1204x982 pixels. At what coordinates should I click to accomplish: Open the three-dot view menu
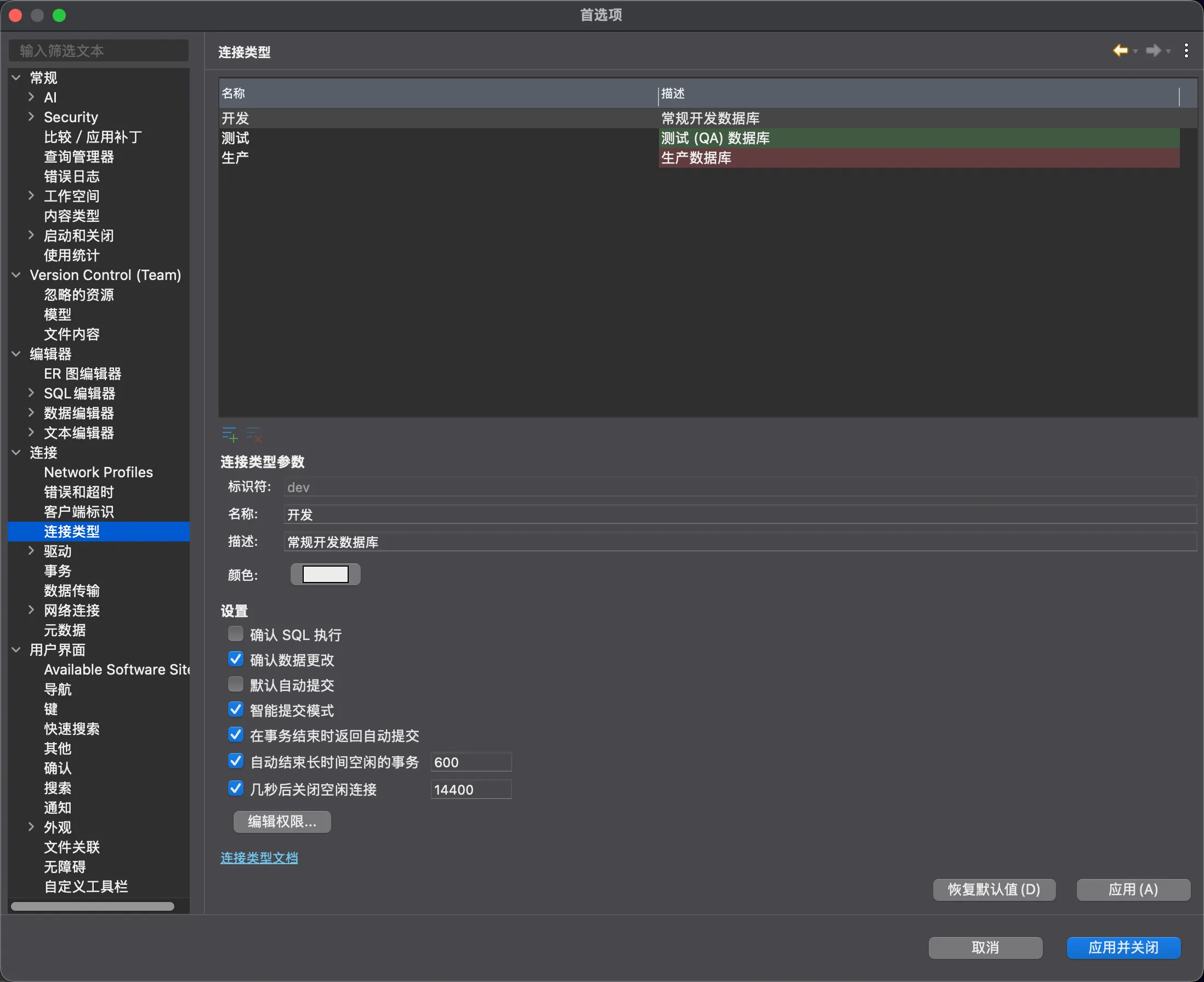[x=1186, y=51]
